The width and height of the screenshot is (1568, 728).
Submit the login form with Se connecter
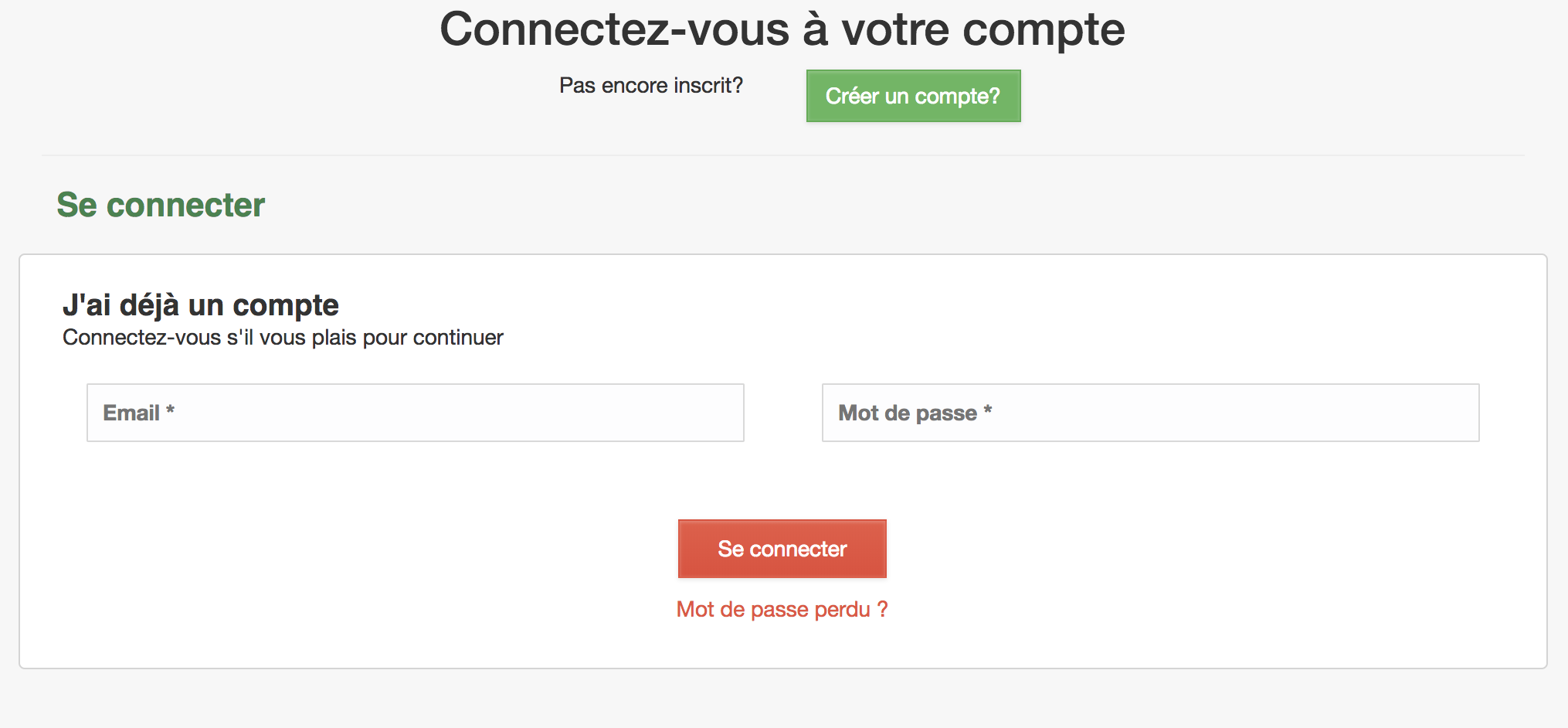[782, 549]
